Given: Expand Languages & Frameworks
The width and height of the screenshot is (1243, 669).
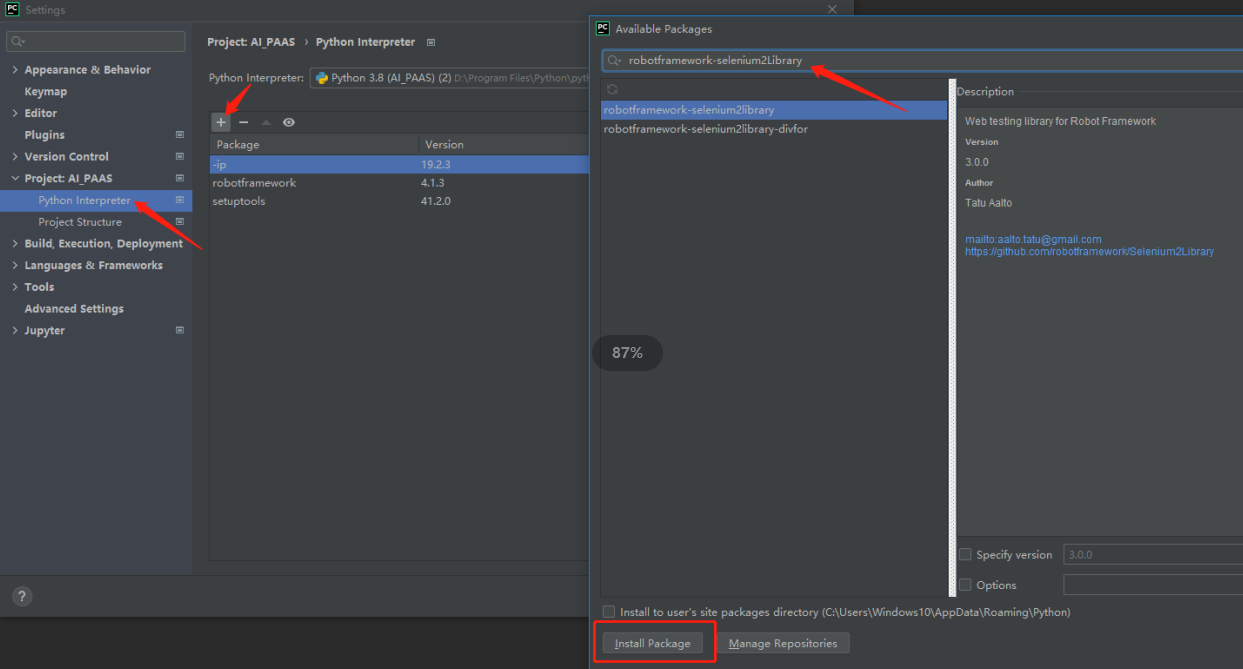Looking at the screenshot, I should [x=15, y=265].
